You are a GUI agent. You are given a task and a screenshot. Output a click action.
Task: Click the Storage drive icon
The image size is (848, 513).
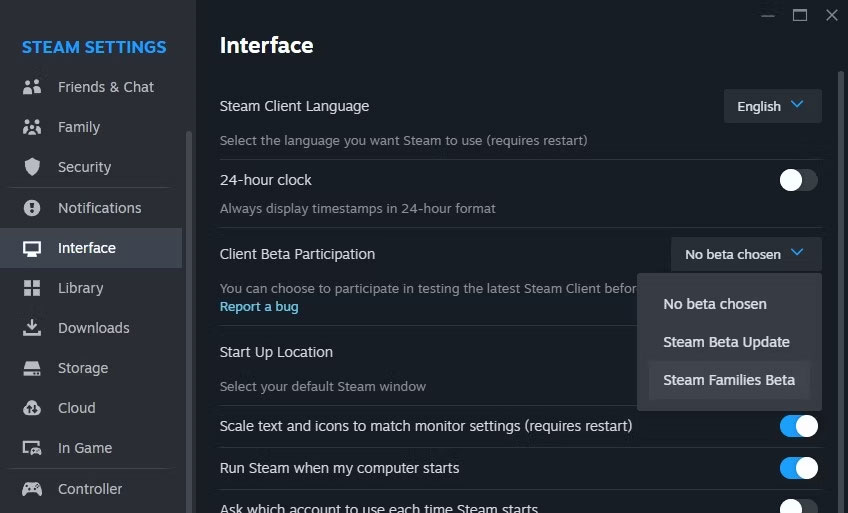32,368
